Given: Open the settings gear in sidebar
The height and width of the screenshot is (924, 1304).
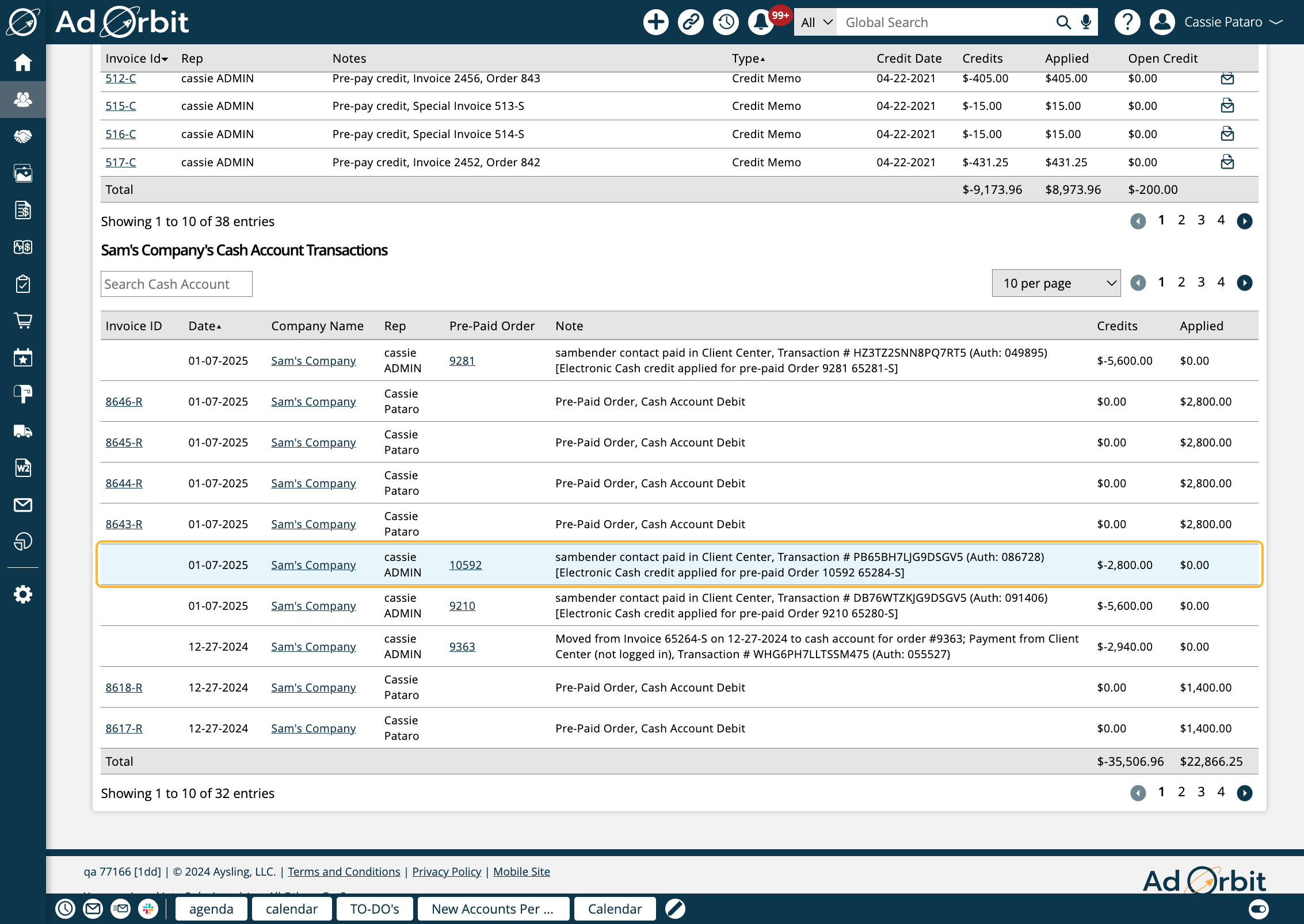Looking at the screenshot, I should coord(23,594).
